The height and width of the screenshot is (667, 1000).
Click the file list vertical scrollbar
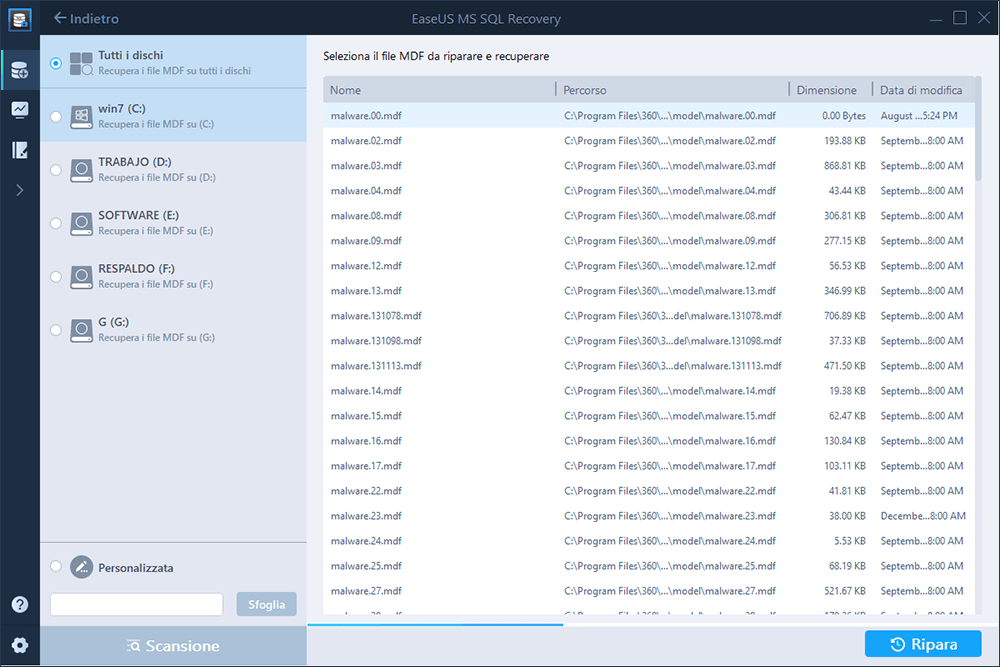point(978,129)
